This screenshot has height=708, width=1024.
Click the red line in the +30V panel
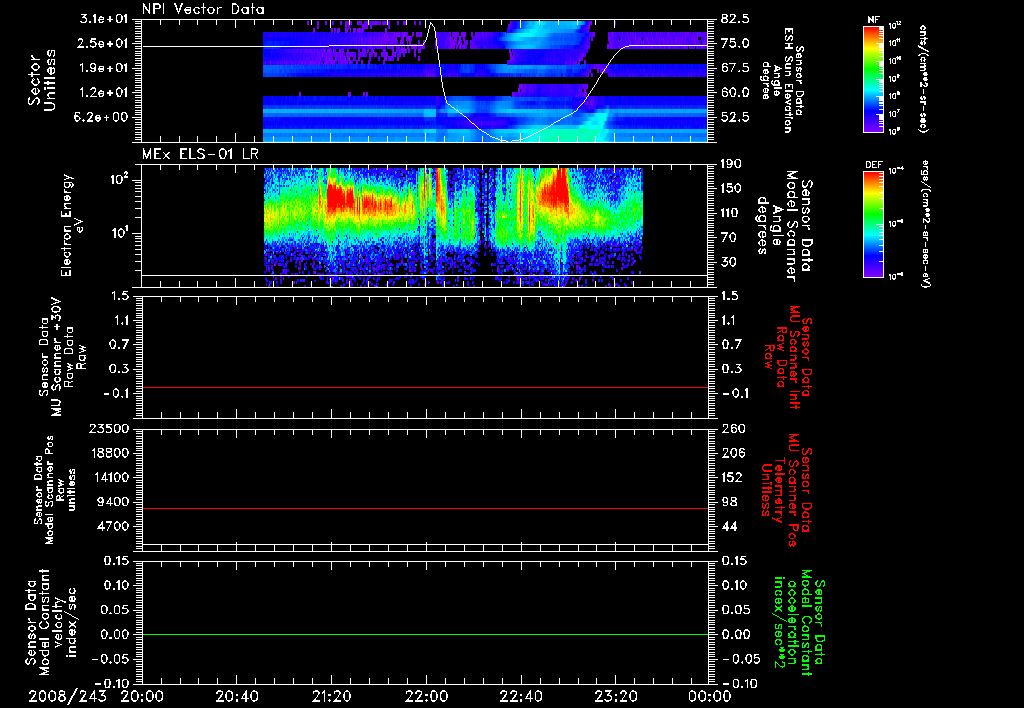click(425, 387)
